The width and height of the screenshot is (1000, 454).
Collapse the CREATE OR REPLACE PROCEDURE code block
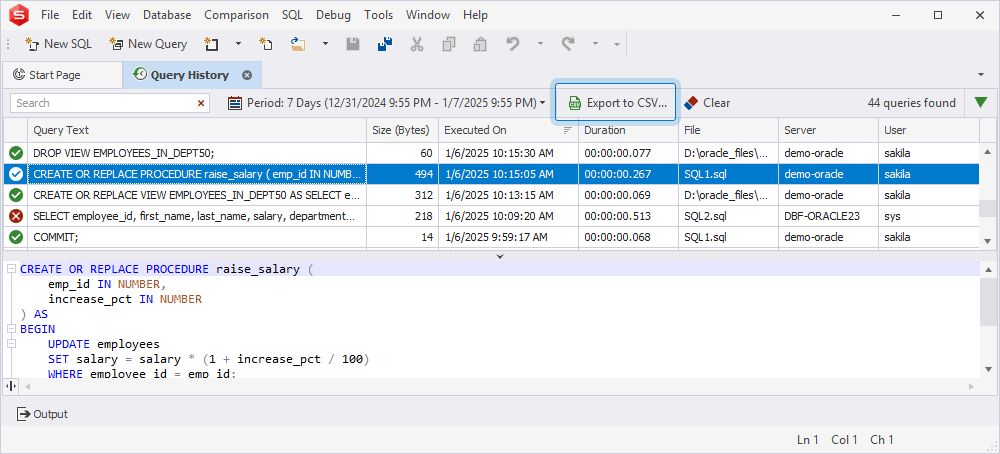11,269
